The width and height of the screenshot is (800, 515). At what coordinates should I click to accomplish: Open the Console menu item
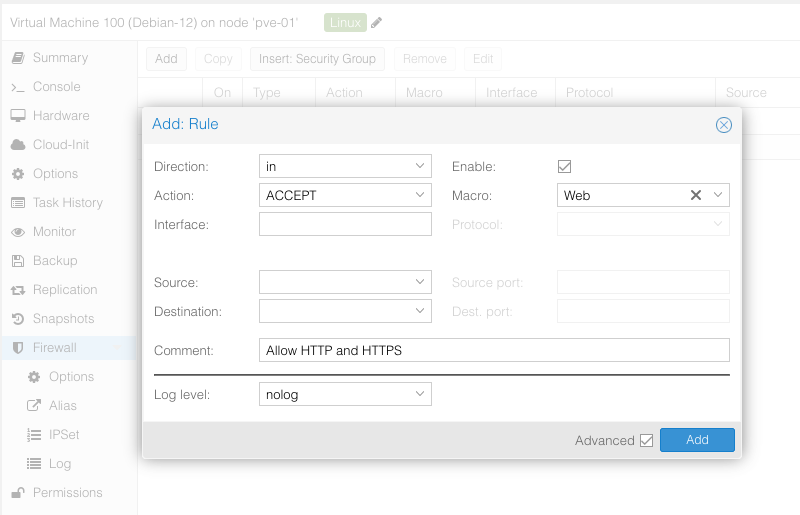coord(69,87)
